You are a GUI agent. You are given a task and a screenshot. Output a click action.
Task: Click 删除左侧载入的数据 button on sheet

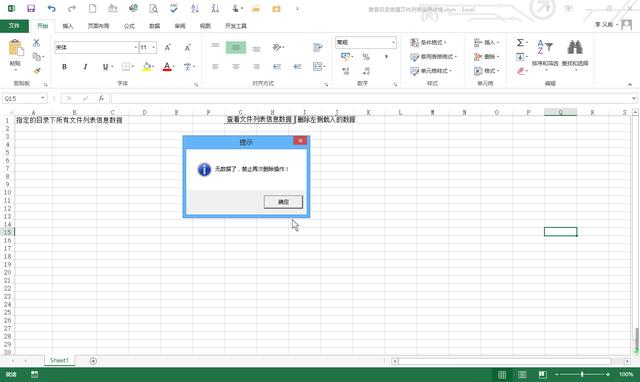[326, 120]
